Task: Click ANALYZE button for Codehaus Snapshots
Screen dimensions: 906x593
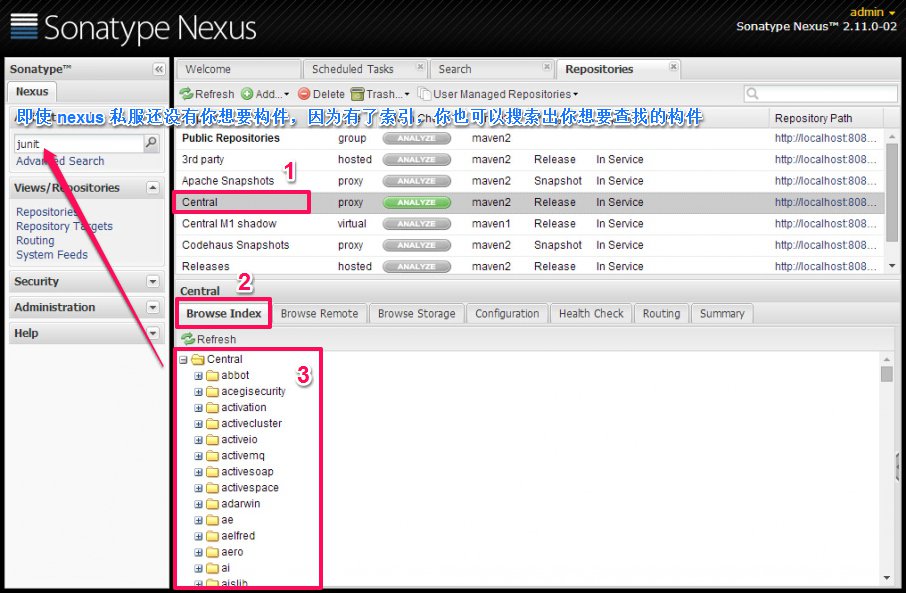Action: pyautogui.click(x=417, y=245)
